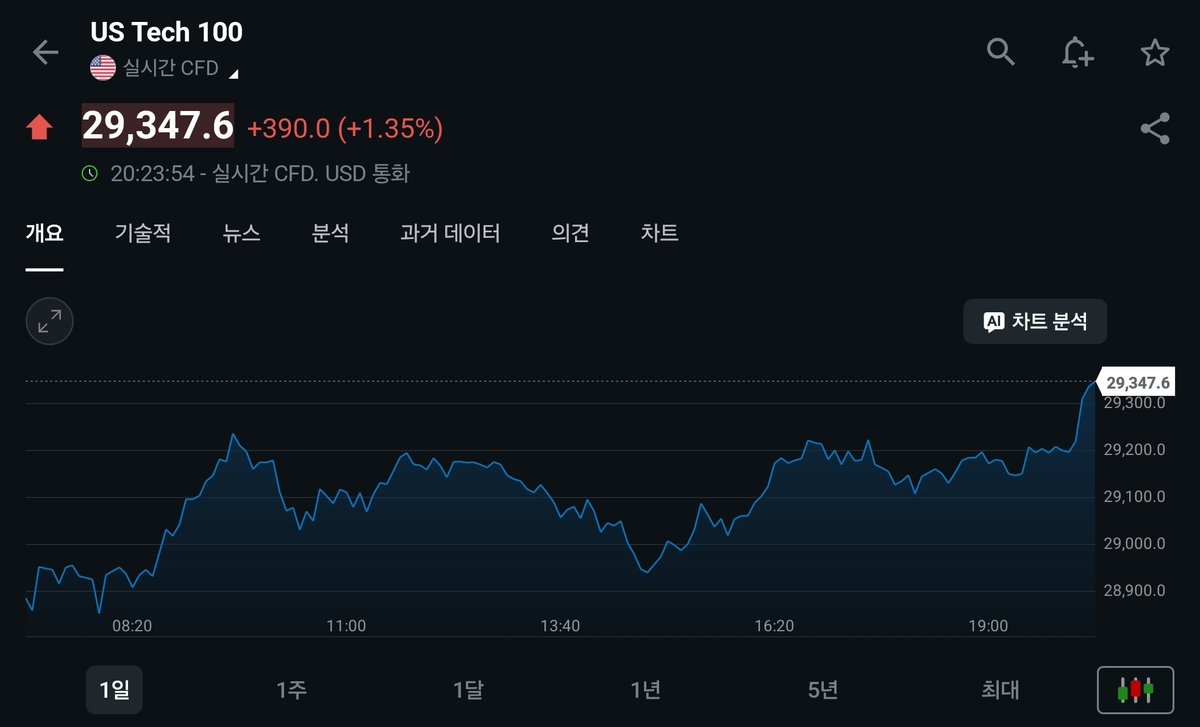Select the 개요 tab
The image size is (1200, 727).
click(44, 233)
